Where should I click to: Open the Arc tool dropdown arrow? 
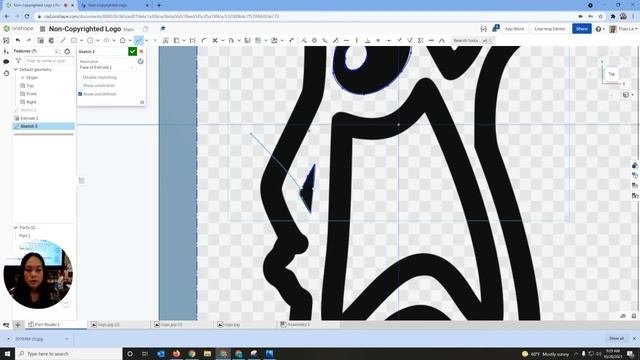(x=114, y=40)
